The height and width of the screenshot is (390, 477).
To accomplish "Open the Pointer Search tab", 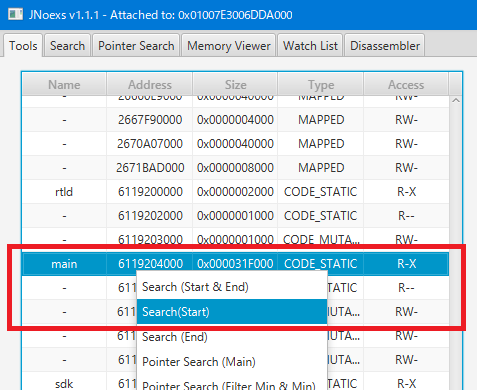I will coord(136,45).
